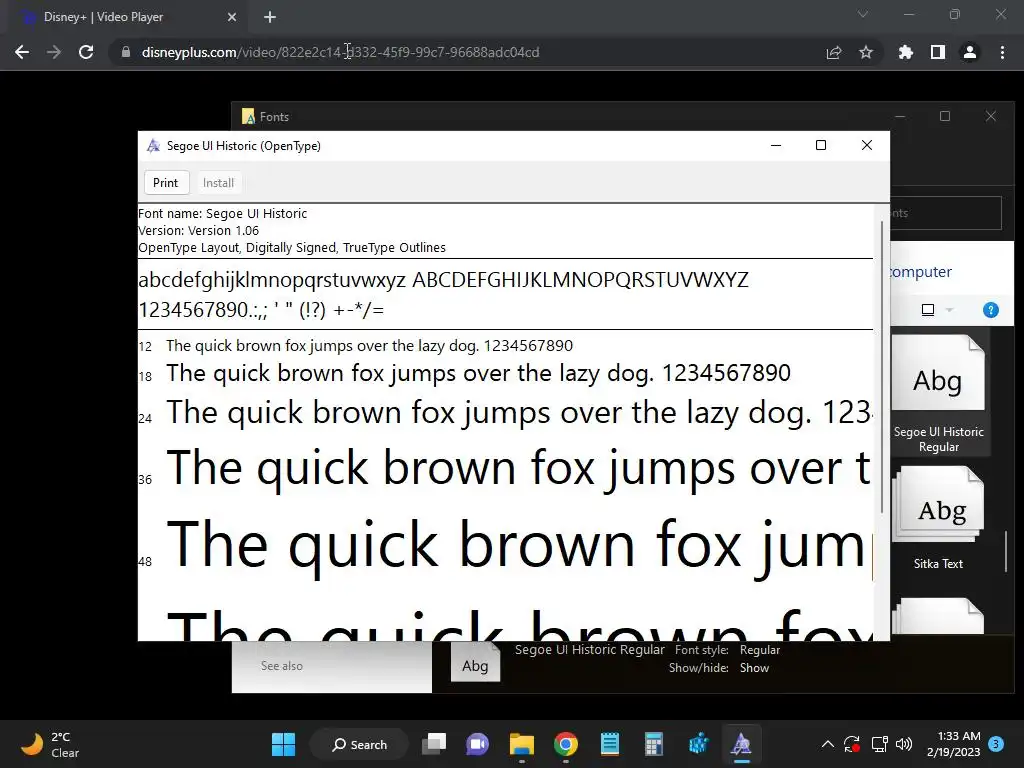Viewport: 1024px width, 768px height.
Task: Click font viewer vertical scrollbar
Action: coord(882,367)
